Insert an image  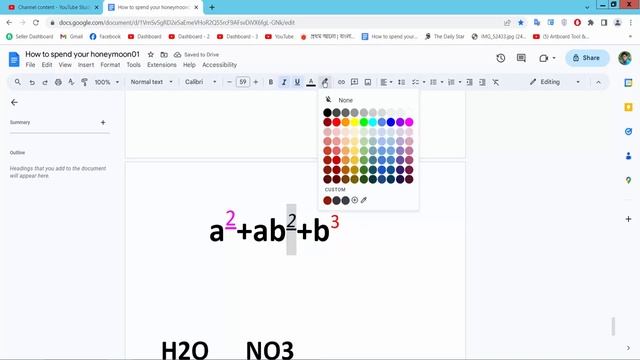click(368, 82)
